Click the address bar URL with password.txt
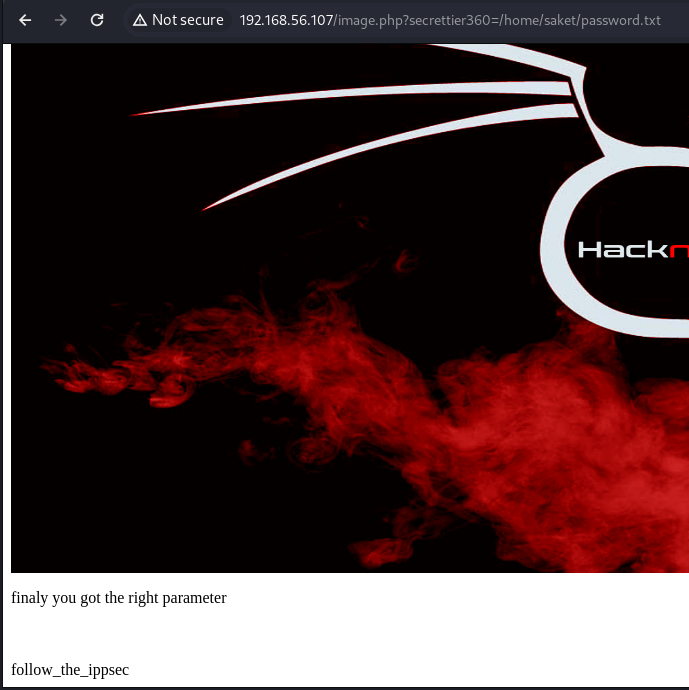This screenshot has height=690, width=689. tap(450, 20)
